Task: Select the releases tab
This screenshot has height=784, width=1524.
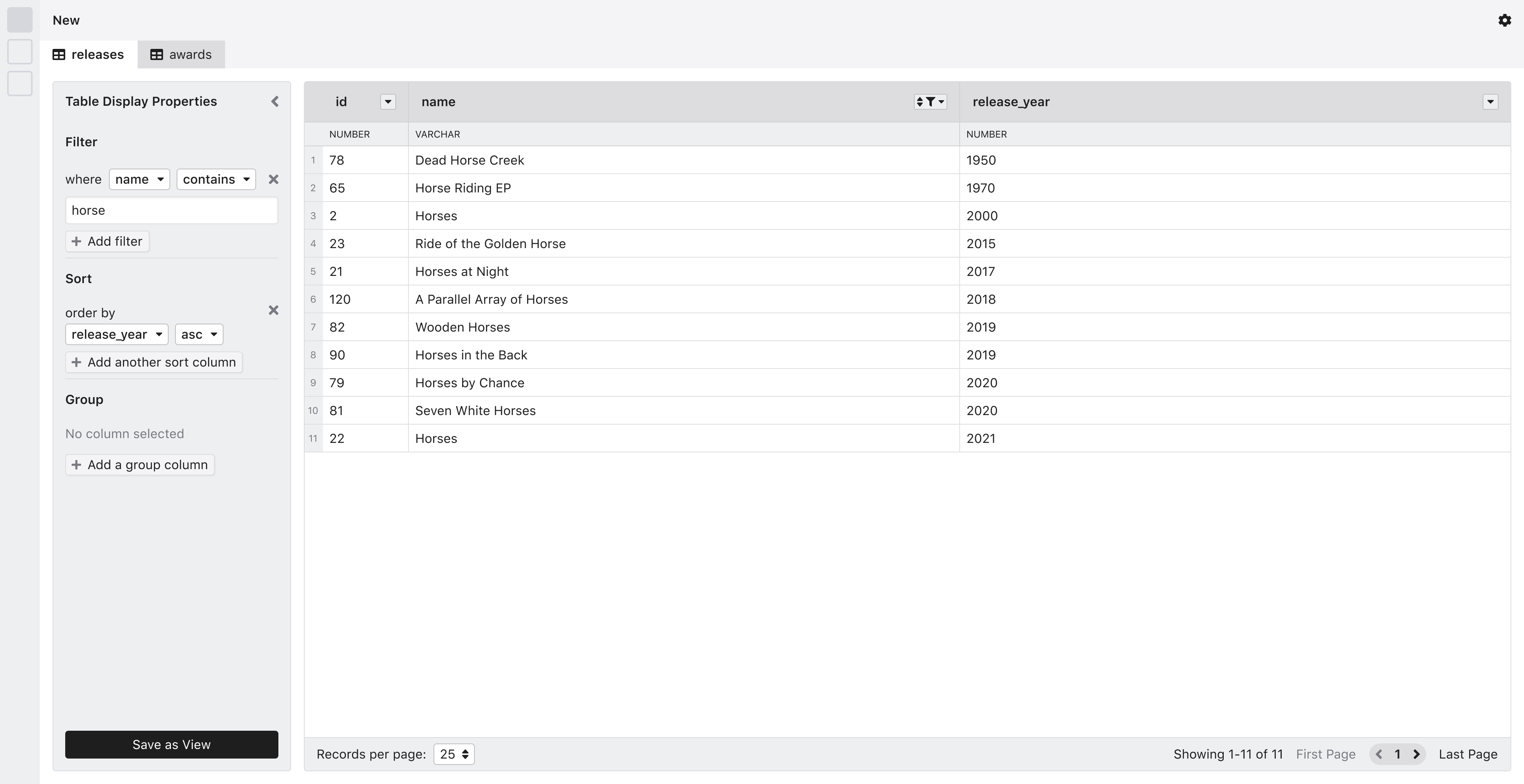Action: (x=89, y=54)
